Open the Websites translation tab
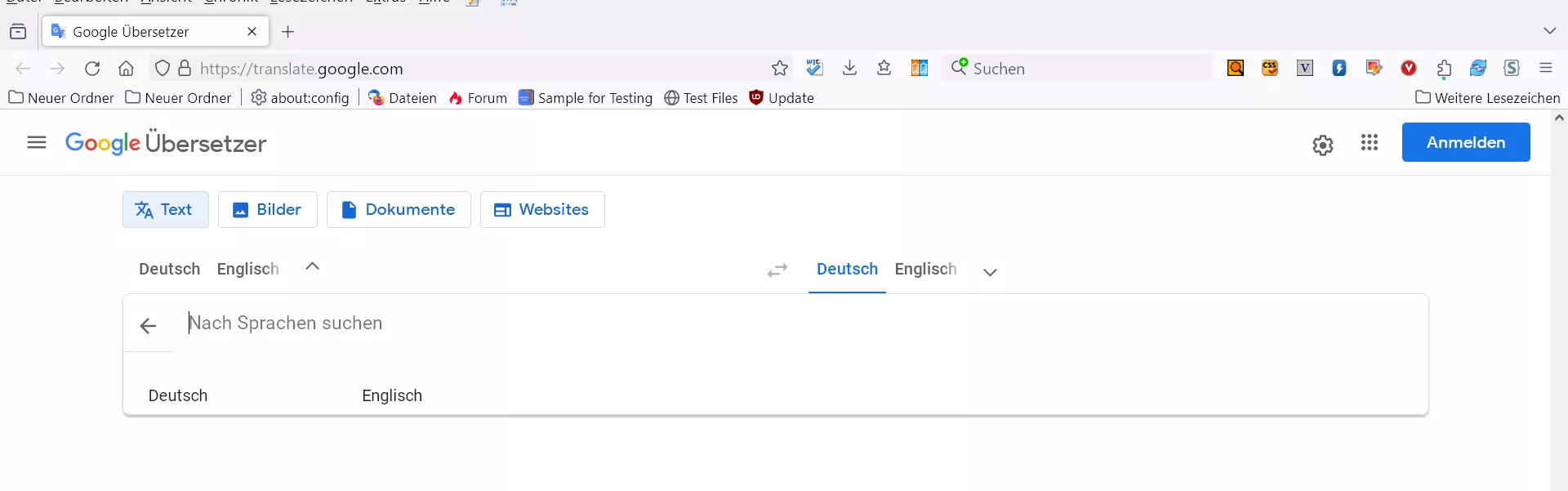Image resolution: width=1568 pixels, height=491 pixels. [x=542, y=210]
